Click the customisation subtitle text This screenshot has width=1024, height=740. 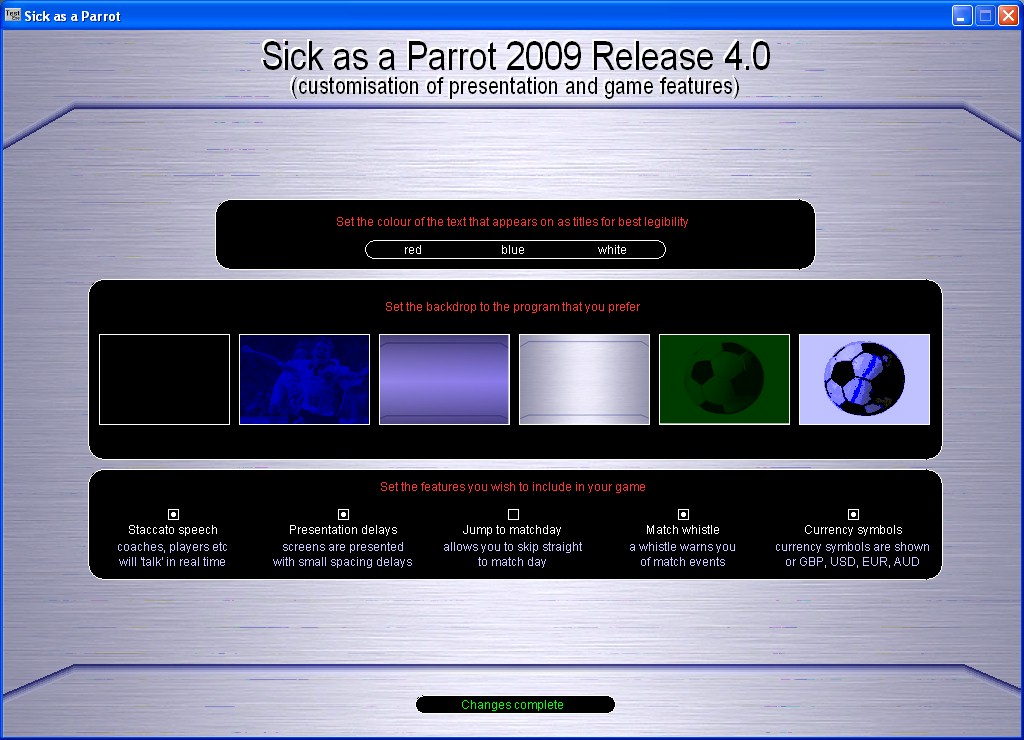pos(515,86)
